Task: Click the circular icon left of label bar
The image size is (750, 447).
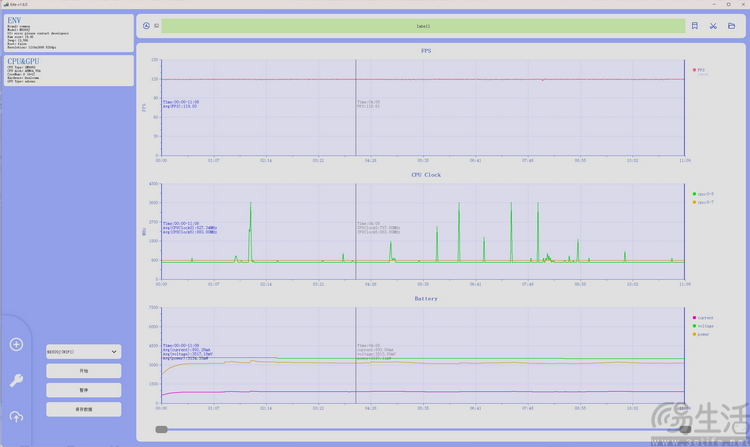Action: tap(146, 26)
